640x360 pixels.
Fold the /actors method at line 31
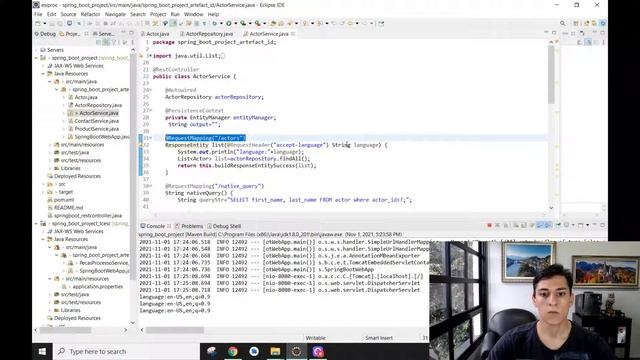click(x=151, y=138)
